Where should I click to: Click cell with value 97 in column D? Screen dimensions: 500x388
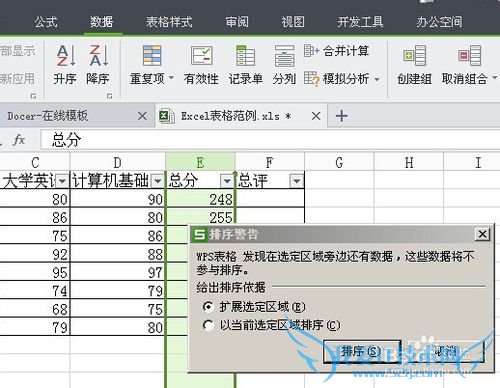[x=118, y=273]
